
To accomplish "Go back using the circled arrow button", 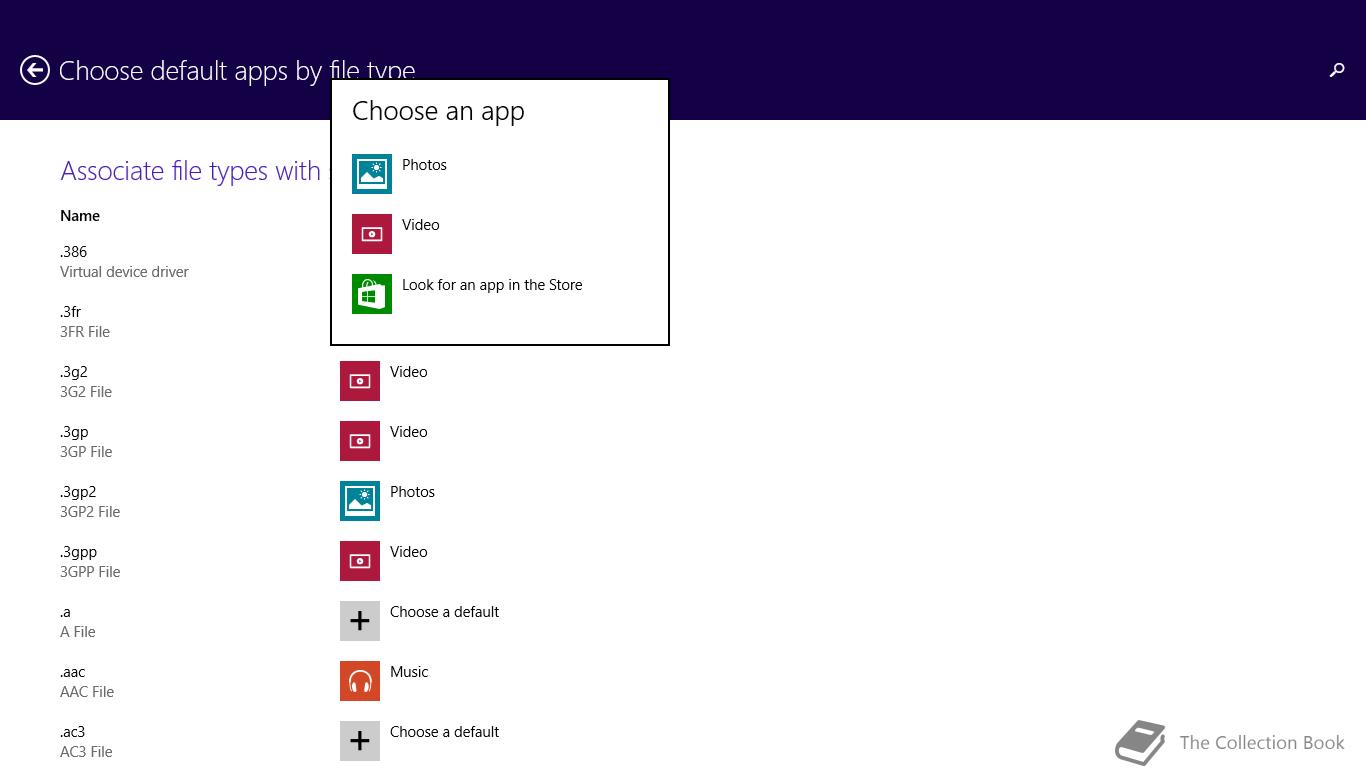I will click(x=35, y=70).
